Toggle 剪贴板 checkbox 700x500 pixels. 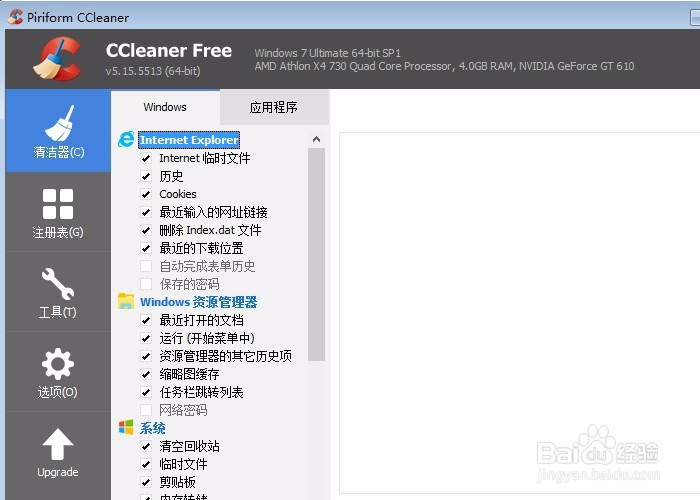146,482
